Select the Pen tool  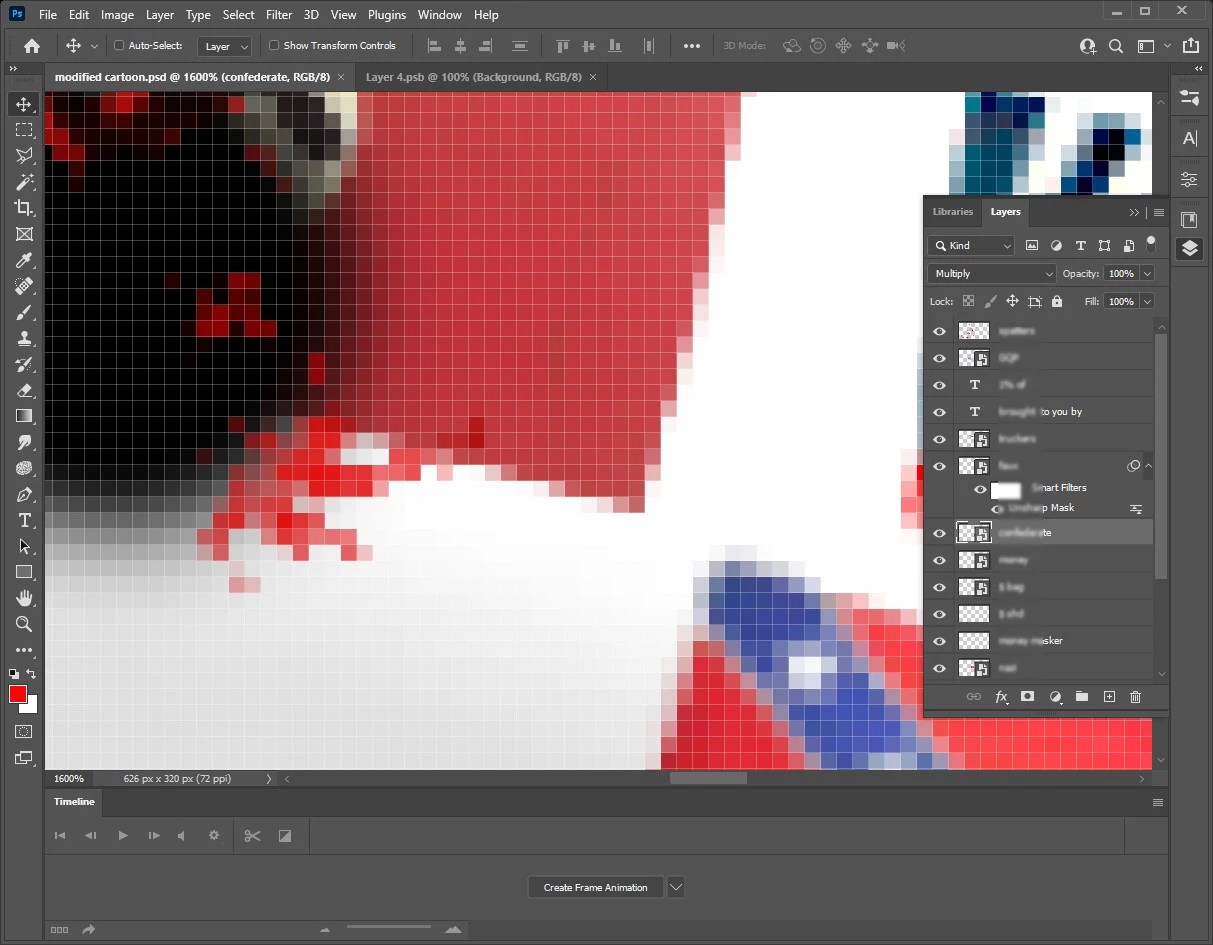(x=24, y=494)
